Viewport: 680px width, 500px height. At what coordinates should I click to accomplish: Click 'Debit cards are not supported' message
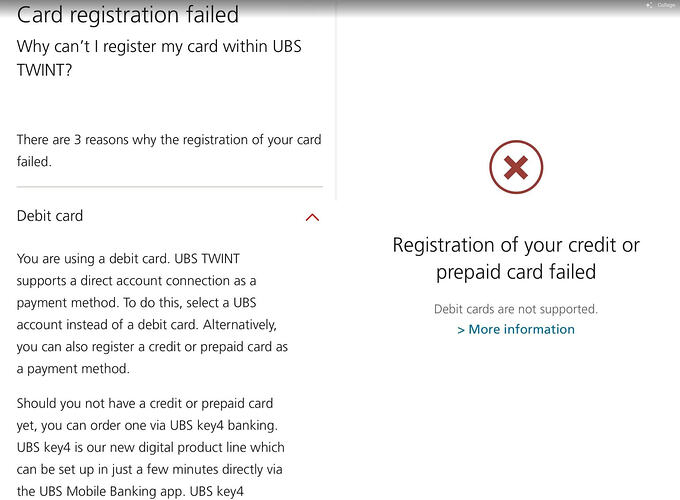point(516,309)
